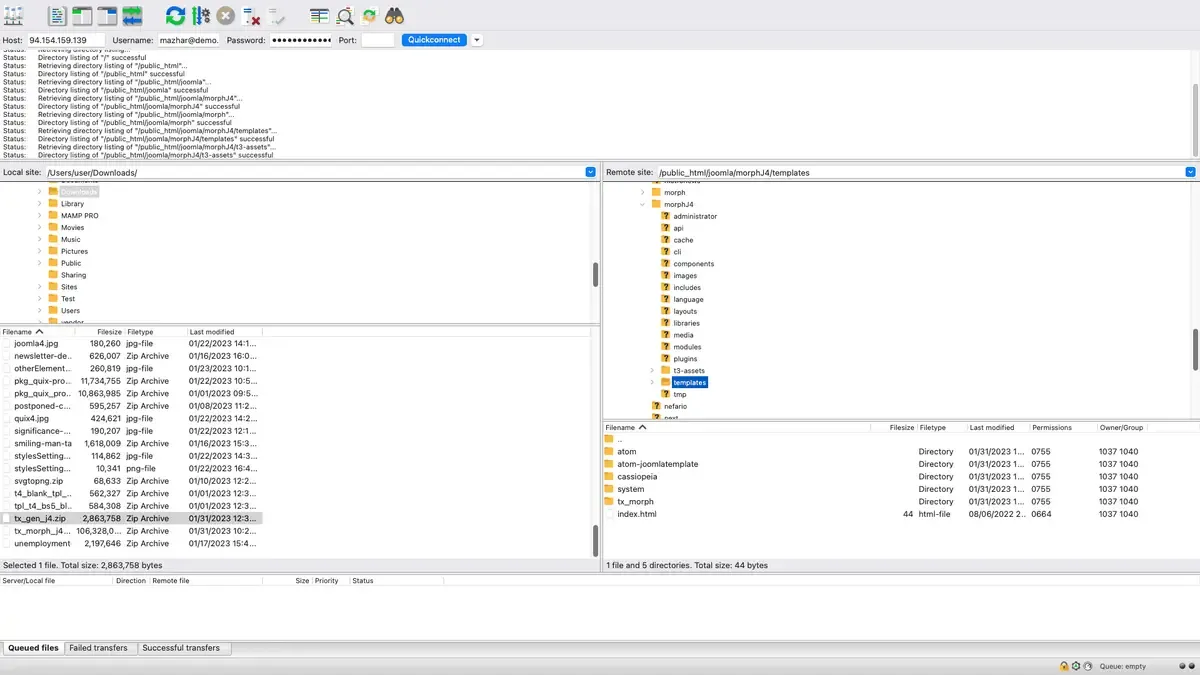
Task: Expand the remote morph folder
Action: pos(643,192)
